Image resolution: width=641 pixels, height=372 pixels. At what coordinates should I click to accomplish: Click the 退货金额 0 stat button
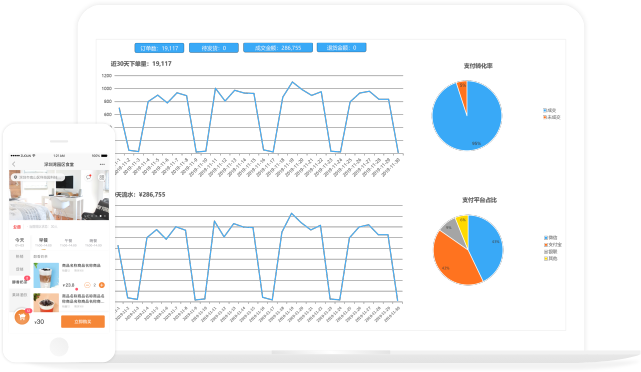tap(341, 48)
